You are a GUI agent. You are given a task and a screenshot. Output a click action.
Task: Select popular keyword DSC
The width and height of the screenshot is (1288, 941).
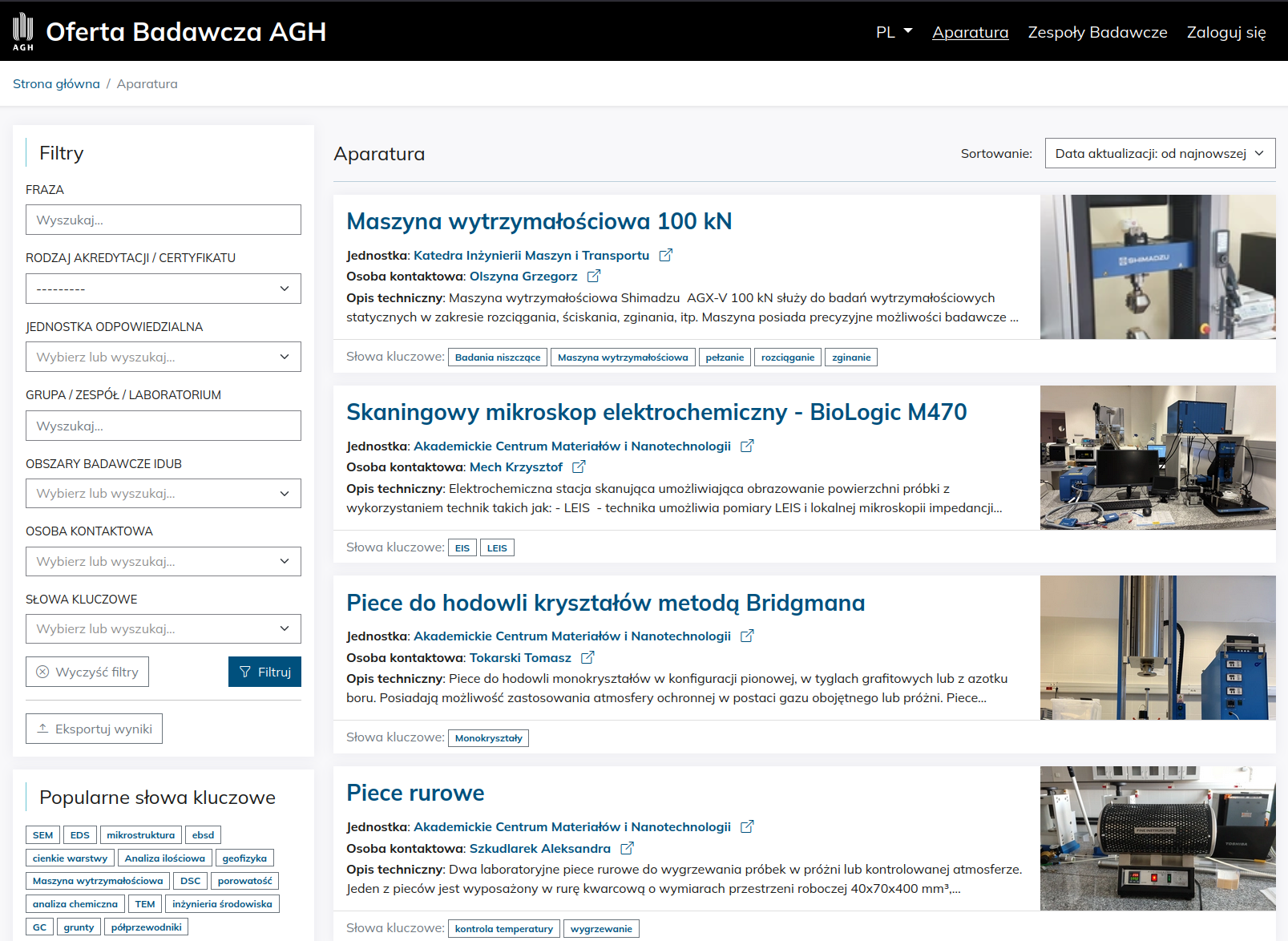191,881
